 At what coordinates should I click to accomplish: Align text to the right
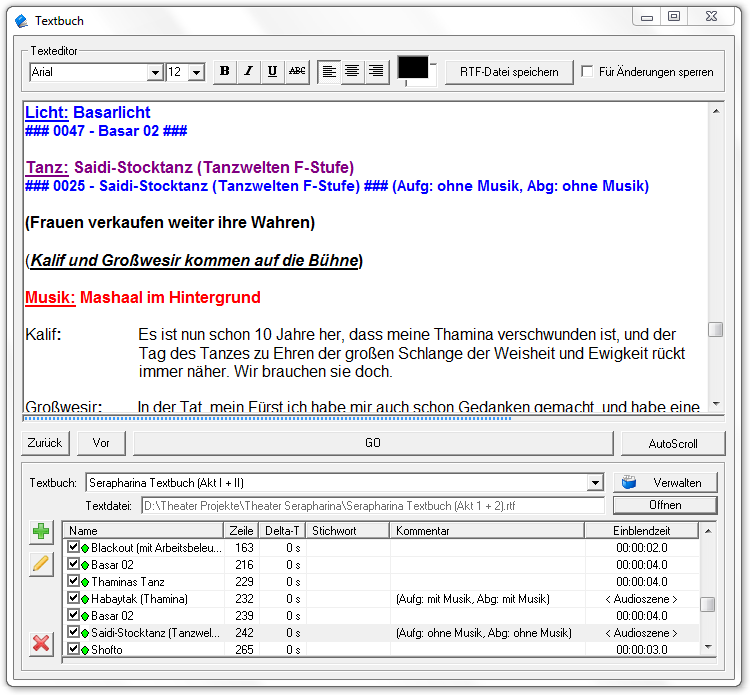[376, 72]
